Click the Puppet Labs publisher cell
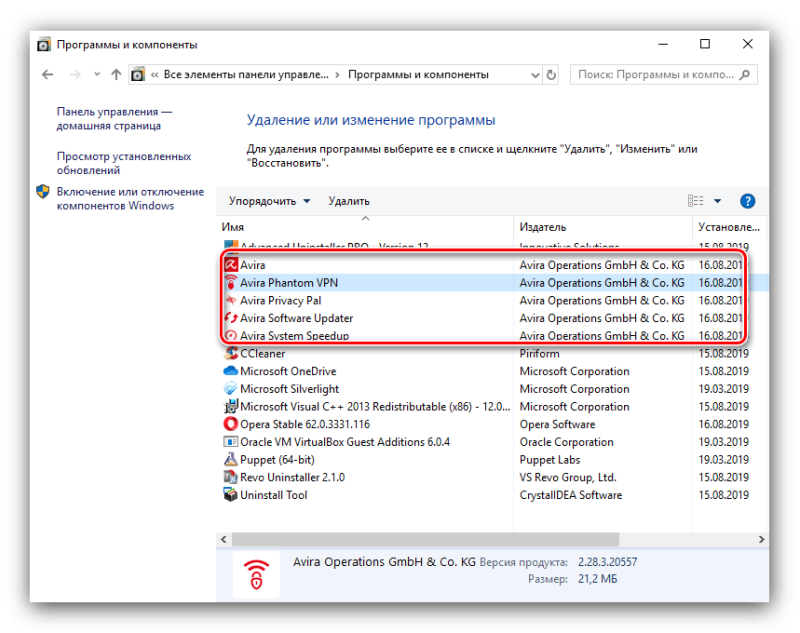This screenshot has width=800, height=633. pyautogui.click(x=549, y=460)
